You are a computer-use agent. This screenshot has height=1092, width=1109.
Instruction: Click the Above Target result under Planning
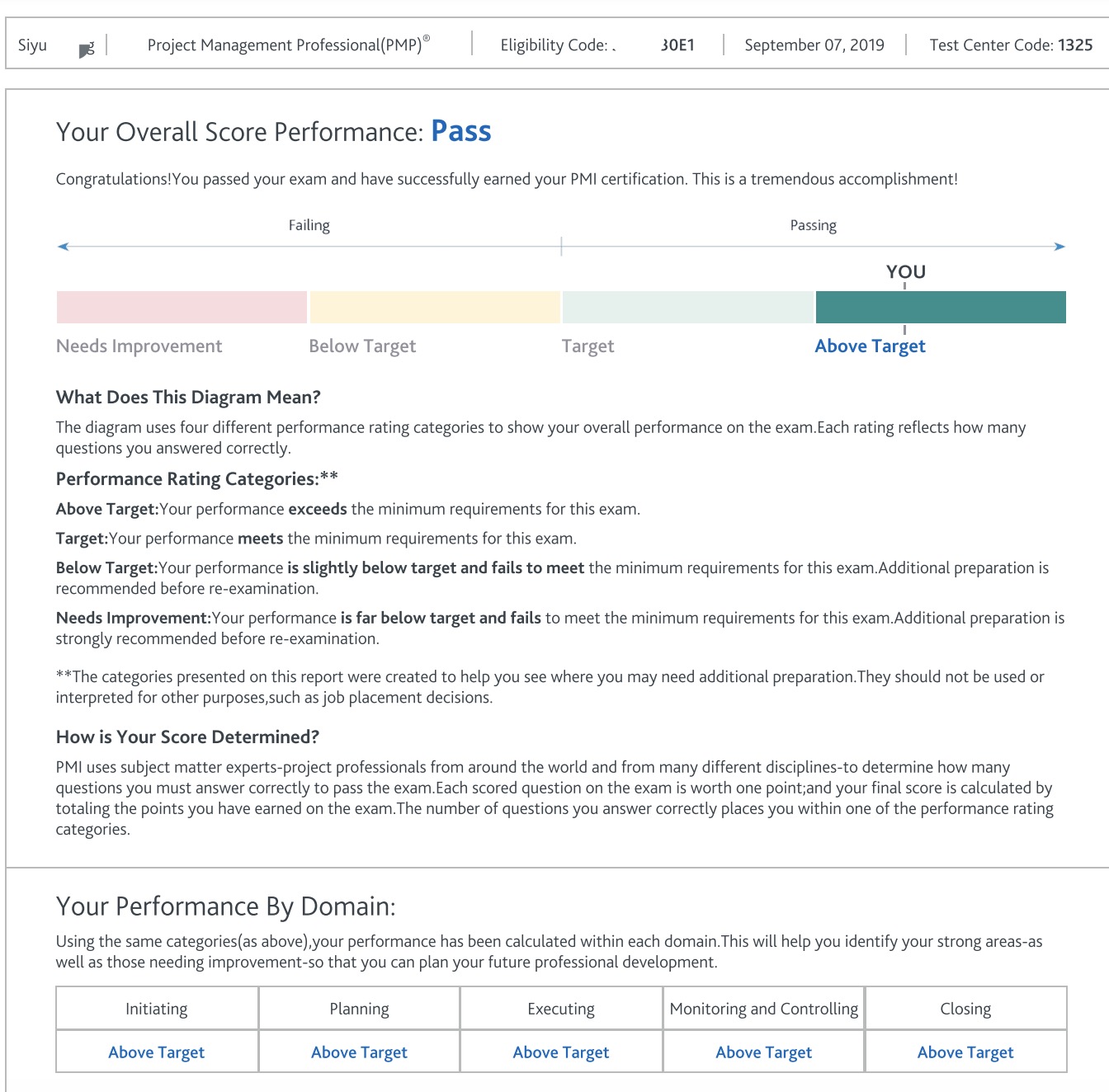(x=359, y=1052)
